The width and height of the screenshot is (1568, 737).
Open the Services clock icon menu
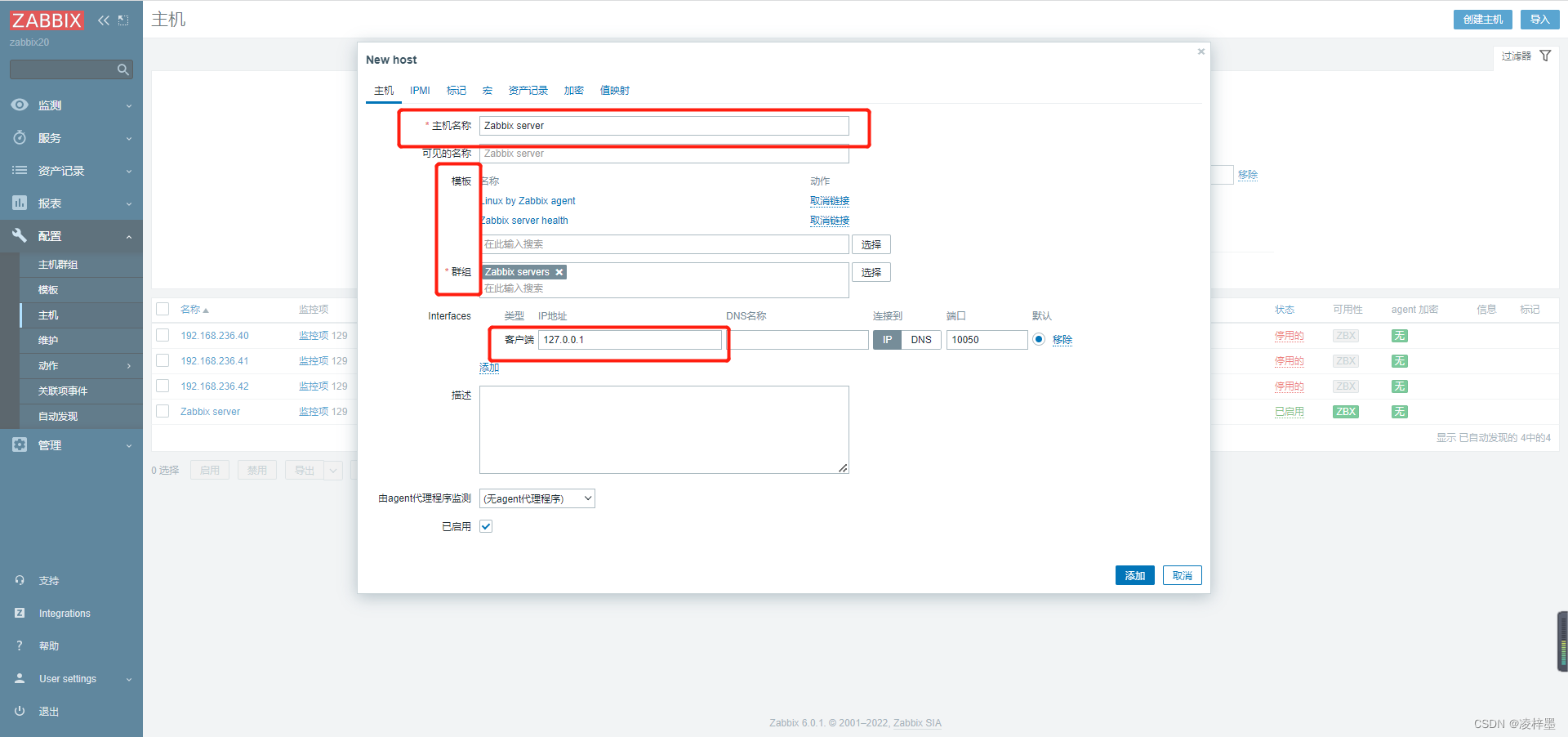[x=20, y=137]
